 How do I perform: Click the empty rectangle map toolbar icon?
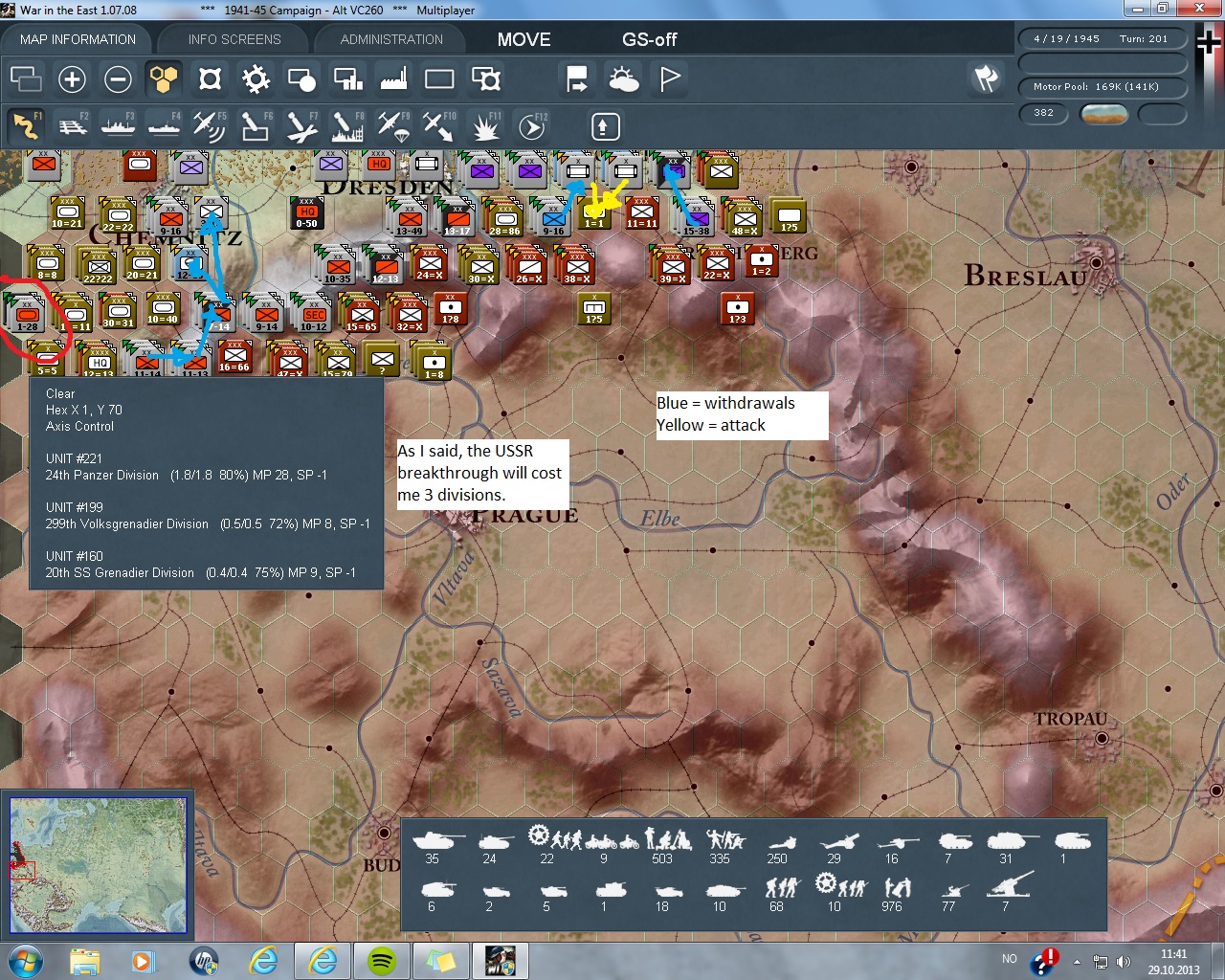pyautogui.click(x=439, y=78)
